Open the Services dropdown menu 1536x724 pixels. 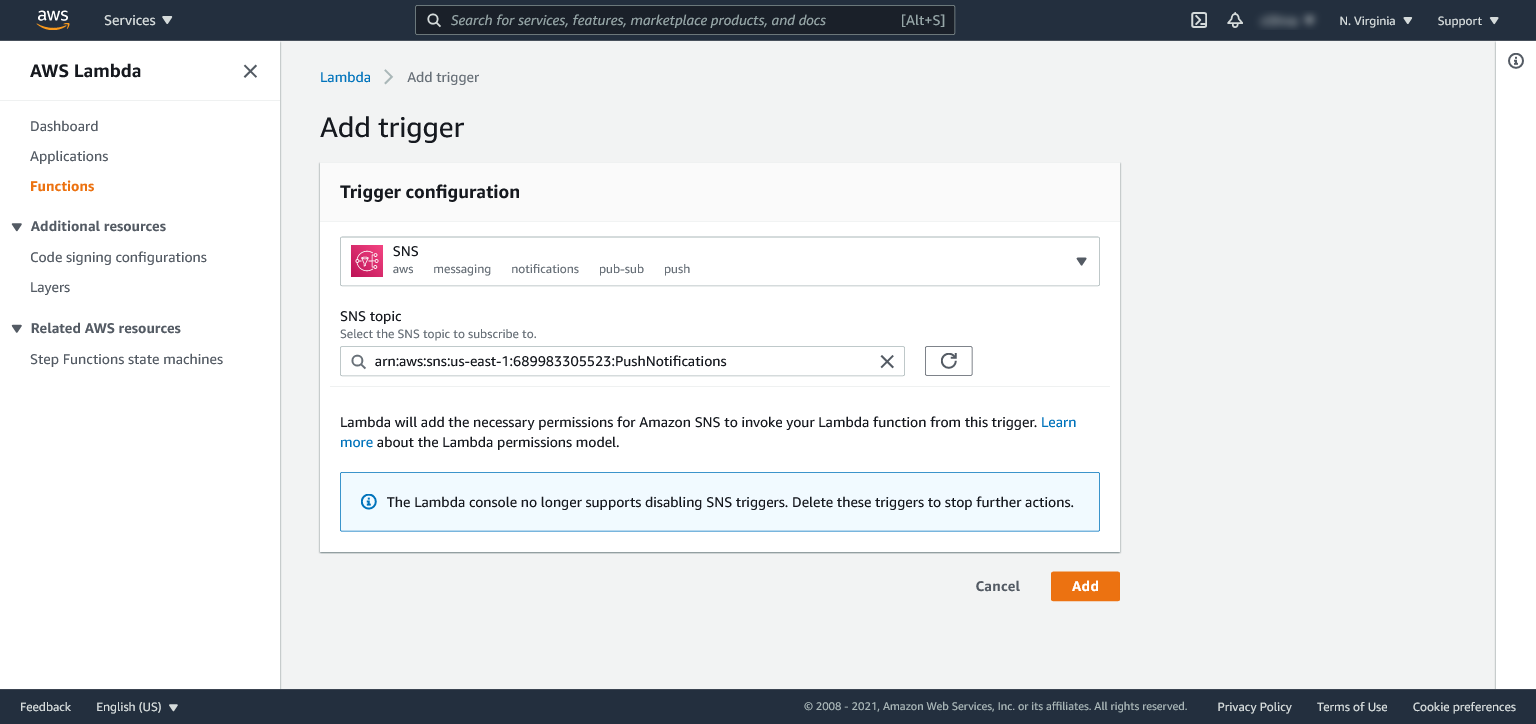point(138,20)
